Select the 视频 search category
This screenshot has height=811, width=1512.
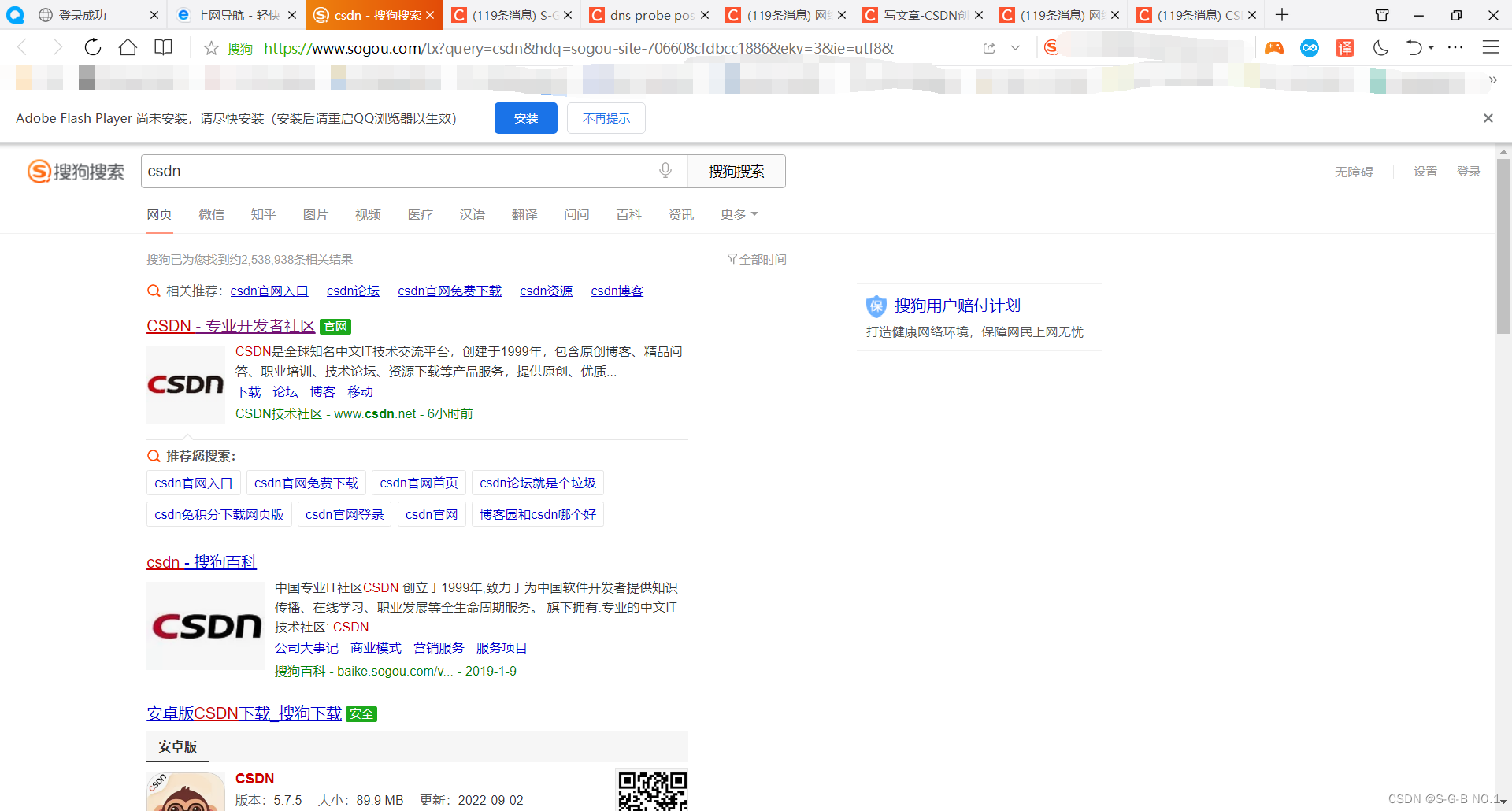368,214
